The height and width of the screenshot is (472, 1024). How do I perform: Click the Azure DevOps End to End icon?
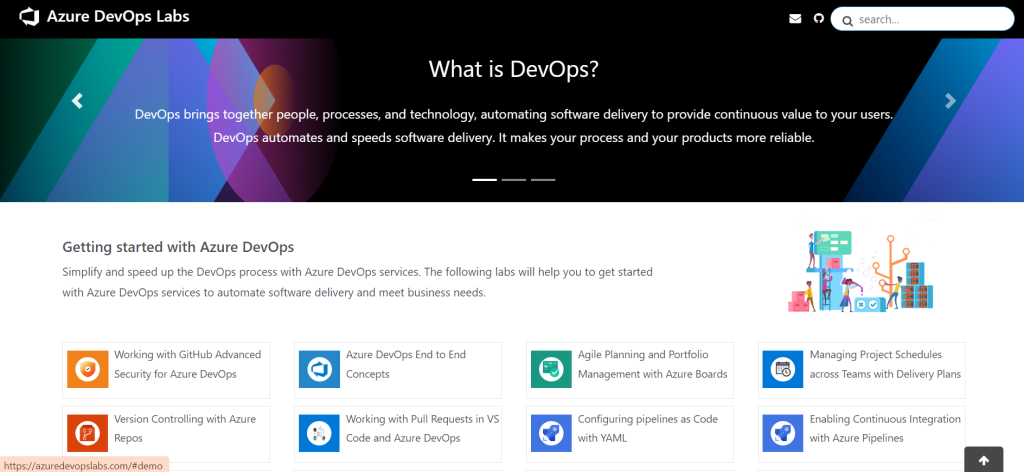pos(320,369)
